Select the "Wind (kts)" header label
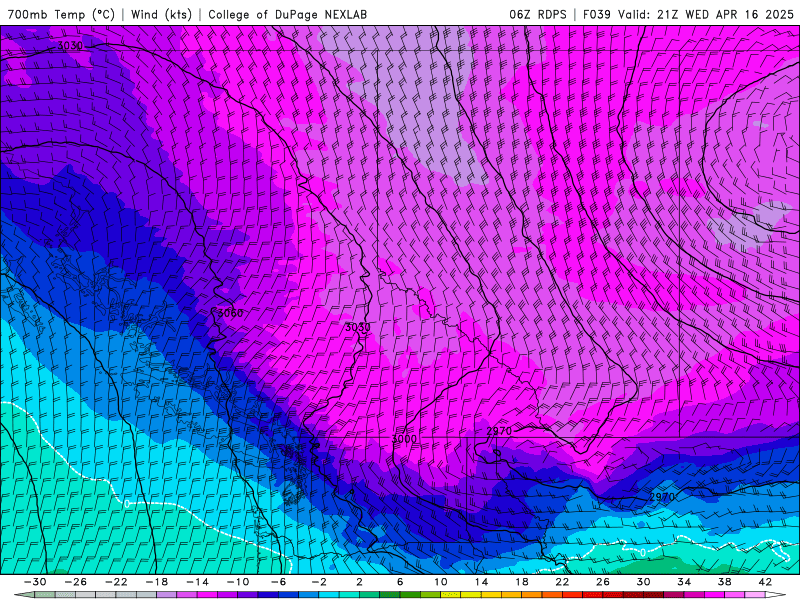 161,14
